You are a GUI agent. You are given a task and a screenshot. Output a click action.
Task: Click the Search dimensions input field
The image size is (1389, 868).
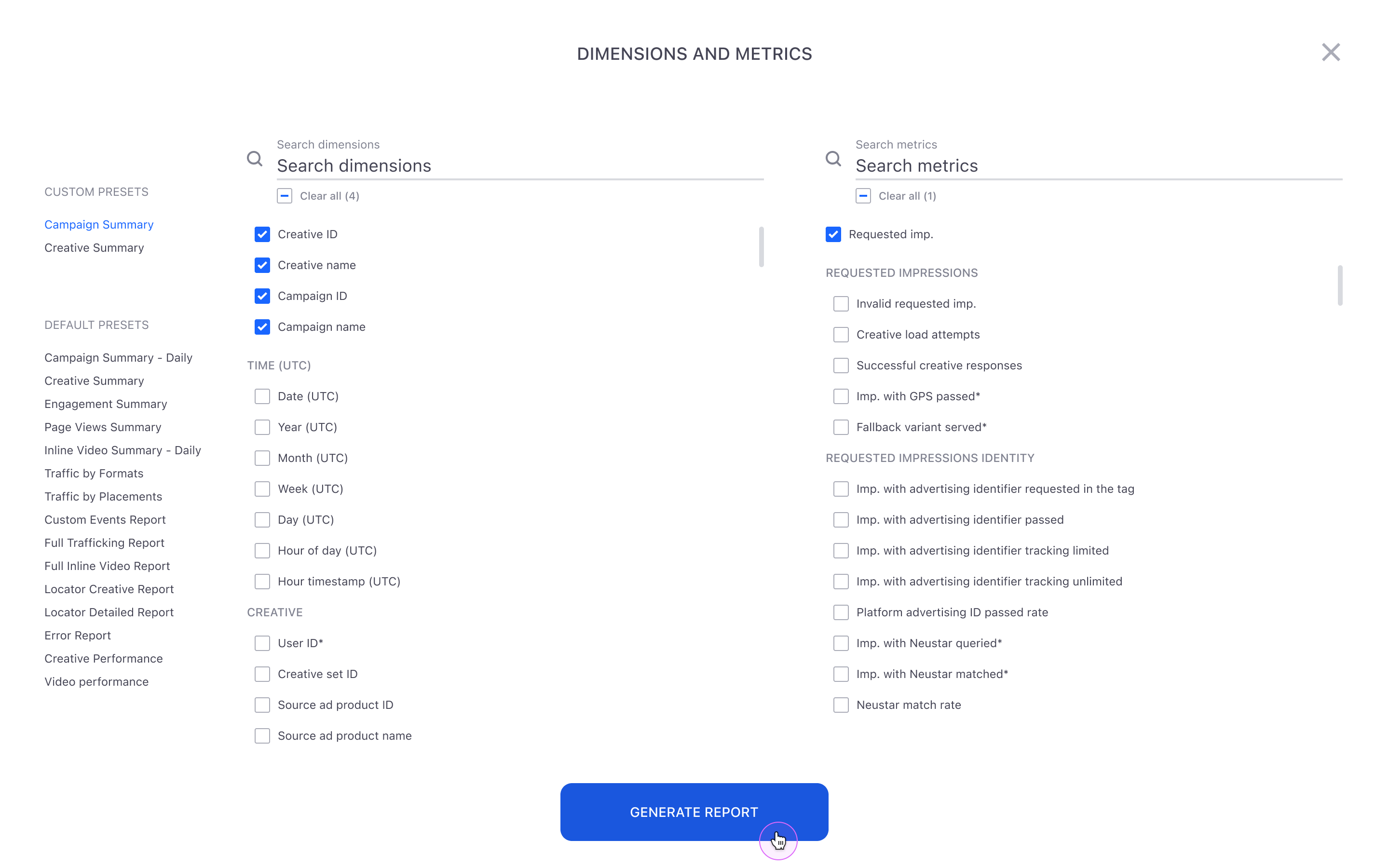point(519,166)
